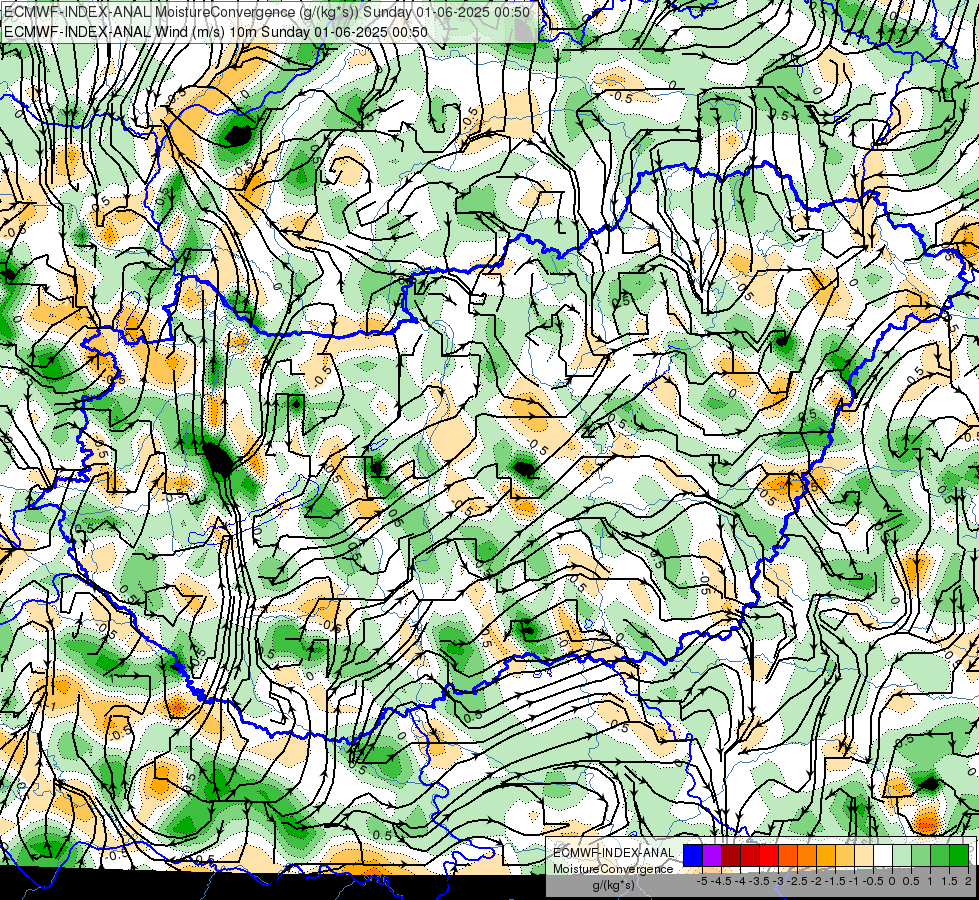Pick the darkest green swatch before 2
The image size is (979, 900).
point(959,855)
